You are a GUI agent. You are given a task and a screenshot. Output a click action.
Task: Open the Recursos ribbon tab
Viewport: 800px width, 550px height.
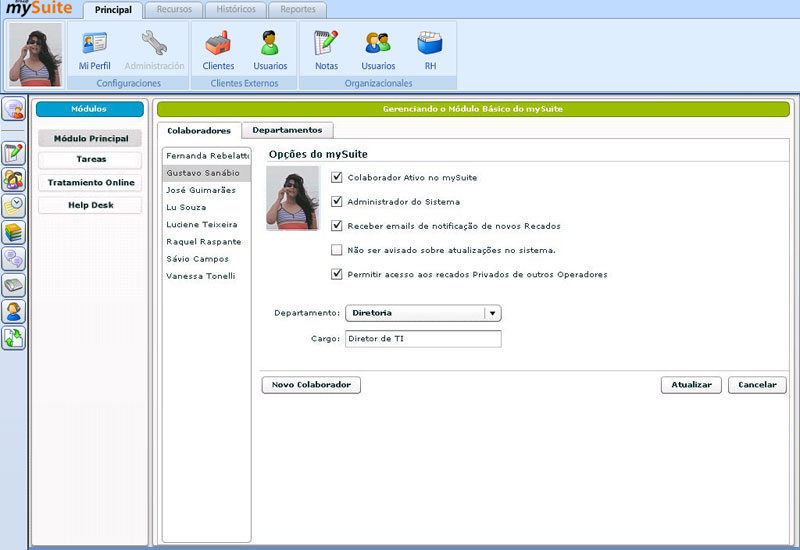pyautogui.click(x=174, y=10)
